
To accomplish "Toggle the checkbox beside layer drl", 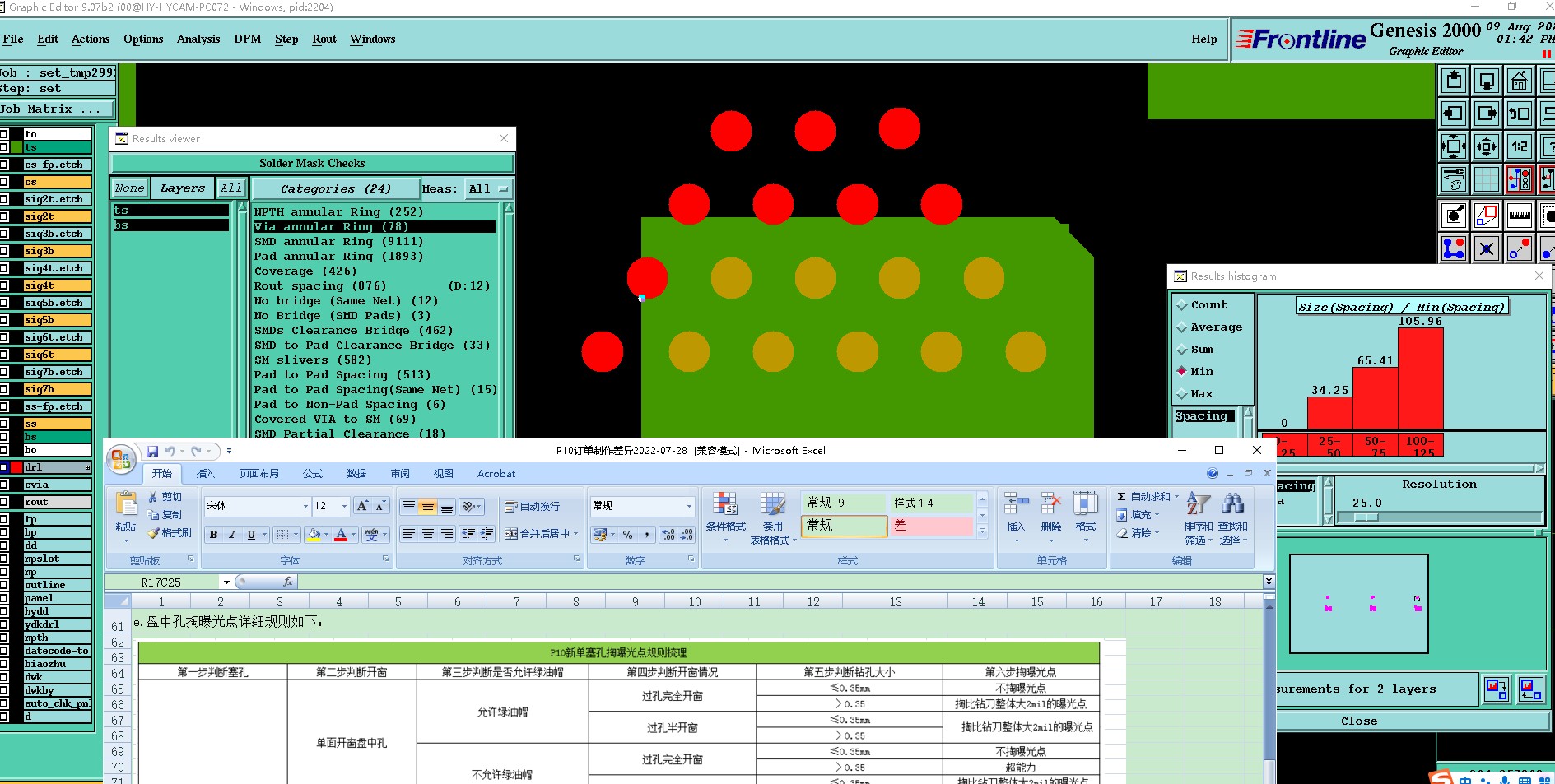I will click(x=4, y=467).
